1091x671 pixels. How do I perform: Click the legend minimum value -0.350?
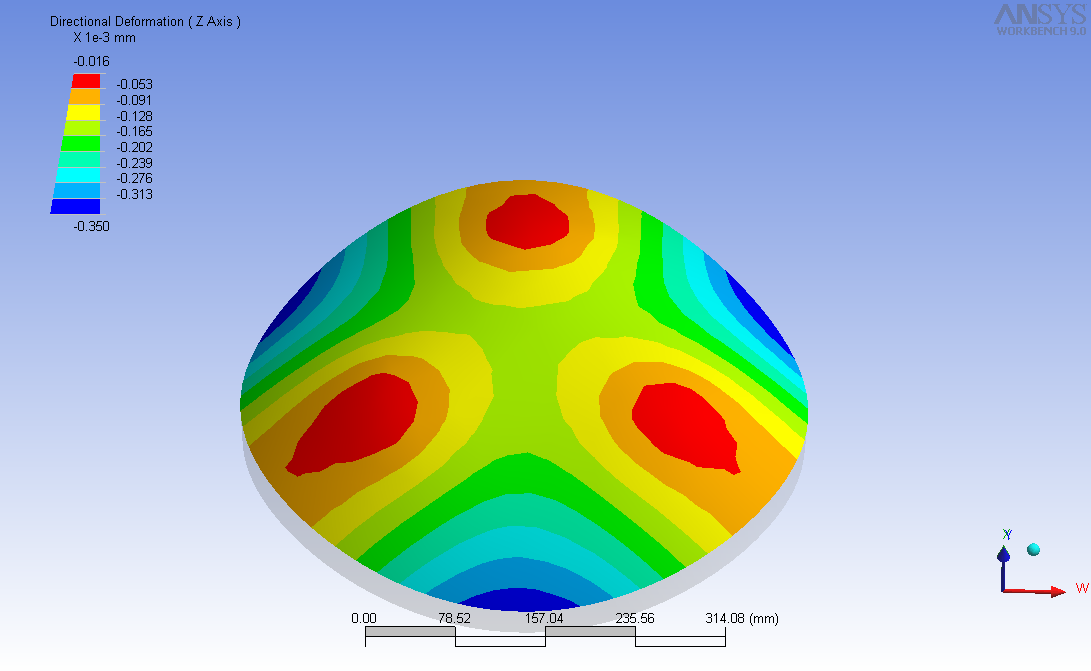(x=92, y=226)
